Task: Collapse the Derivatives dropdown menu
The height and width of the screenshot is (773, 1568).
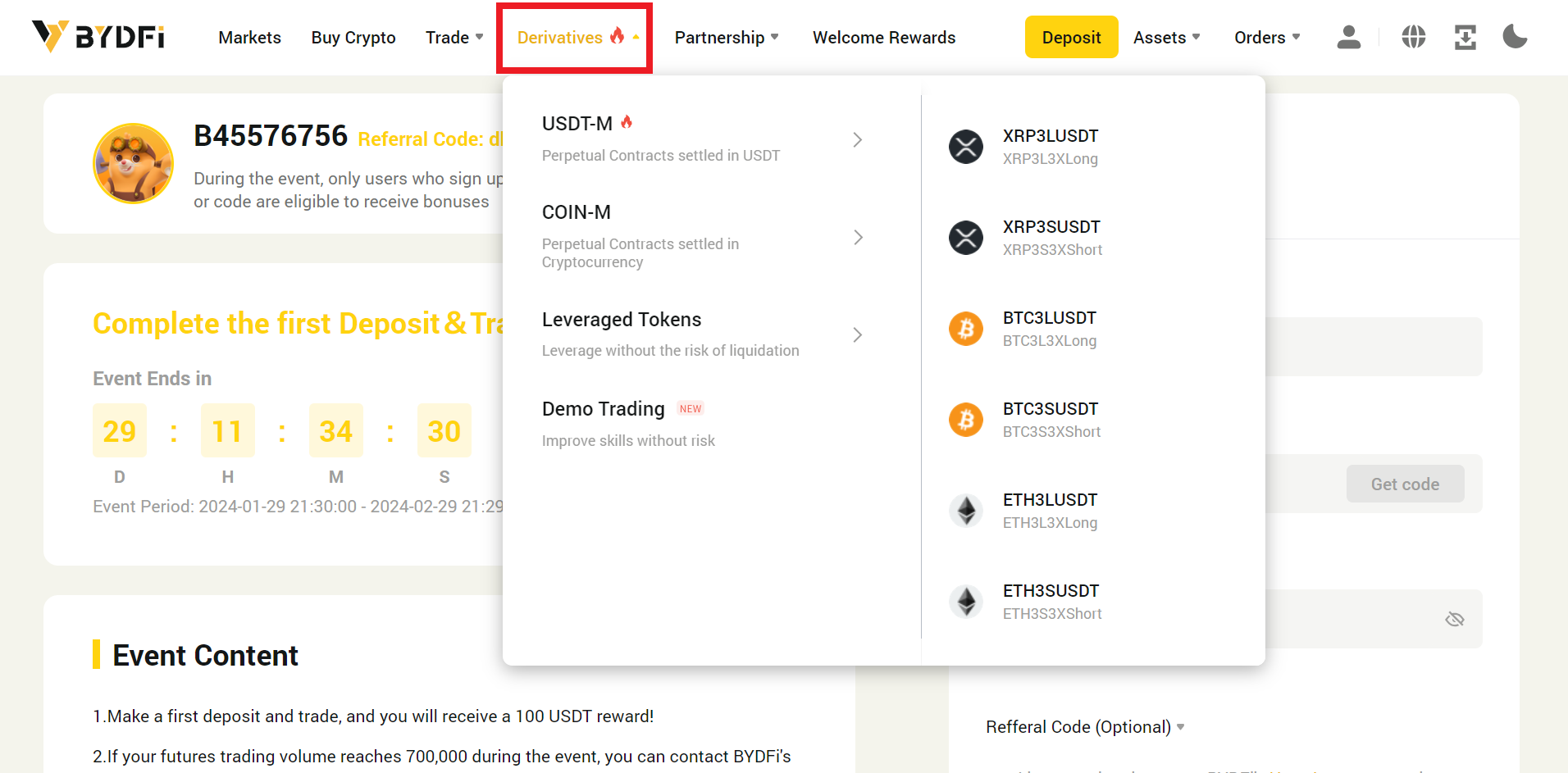Action: click(x=577, y=38)
